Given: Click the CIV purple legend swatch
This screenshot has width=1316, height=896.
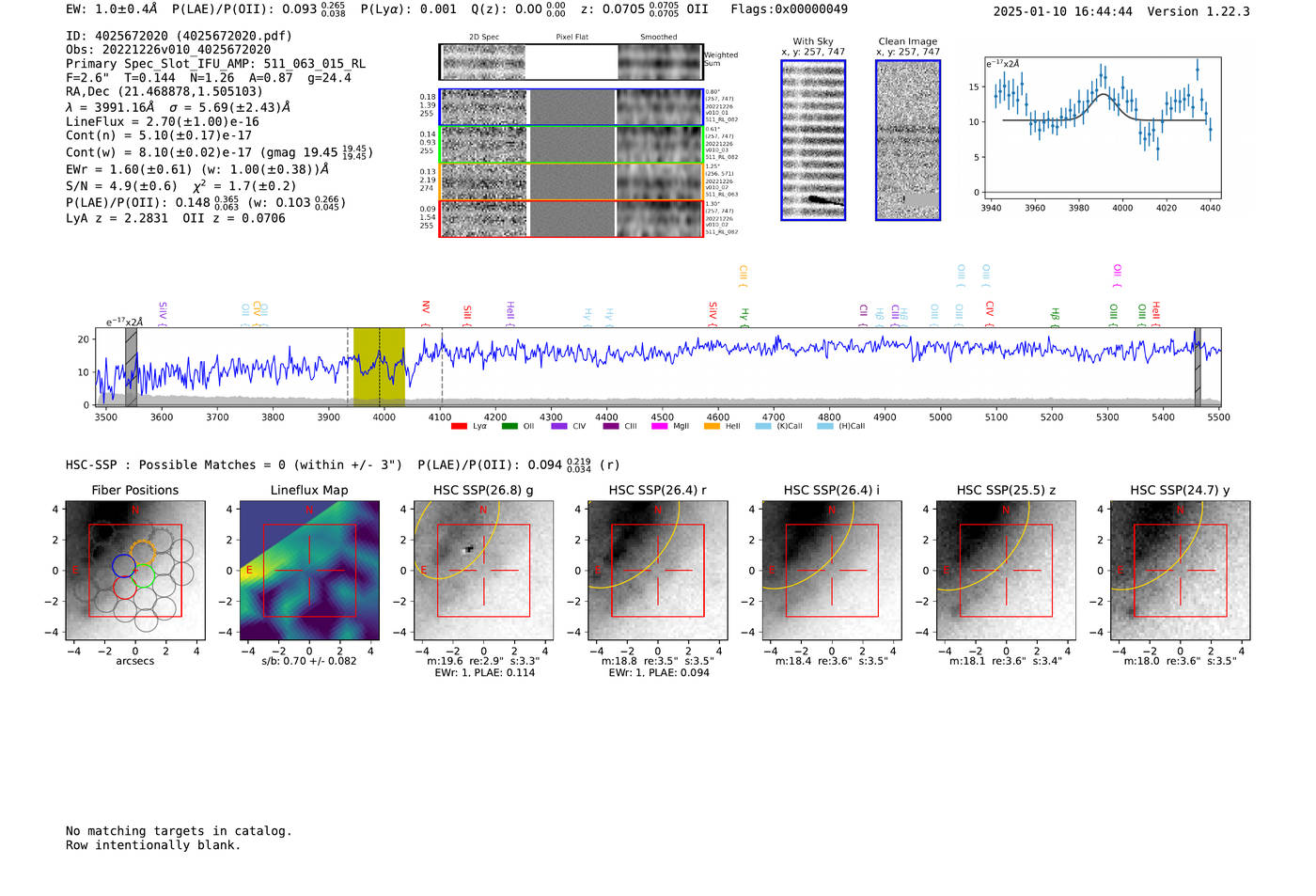Looking at the screenshot, I should (x=559, y=427).
